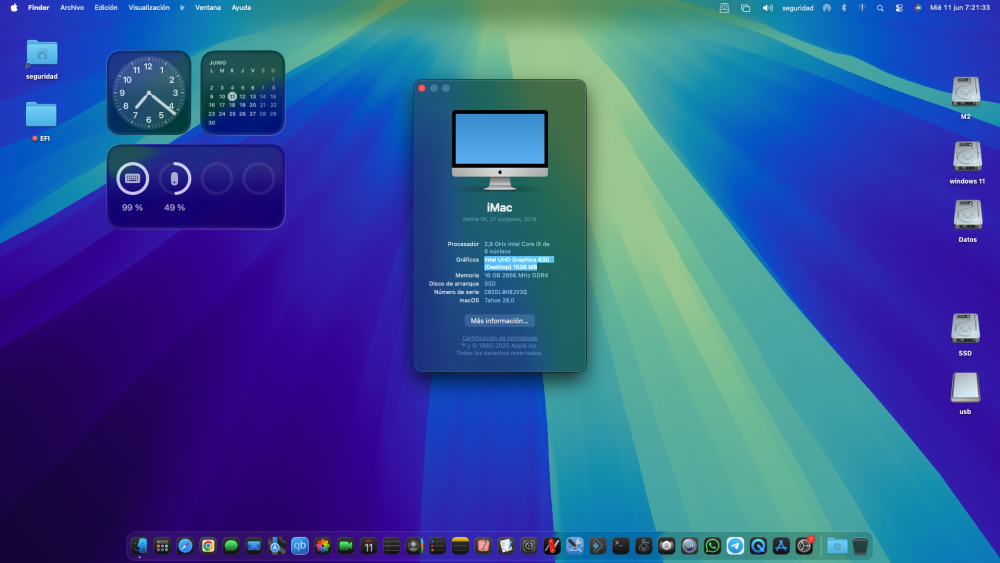Click the Bluetooth icon in menu bar

point(844,8)
